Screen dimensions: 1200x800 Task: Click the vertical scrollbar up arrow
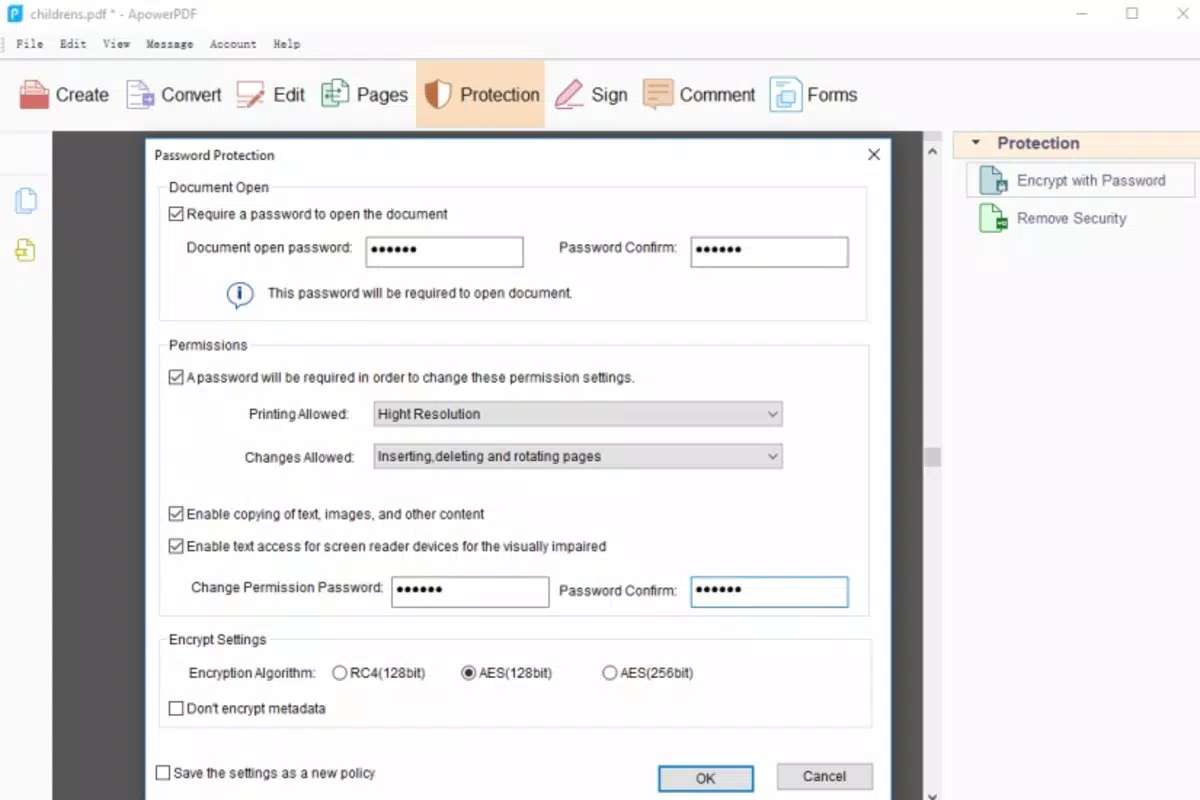tap(933, 152)
